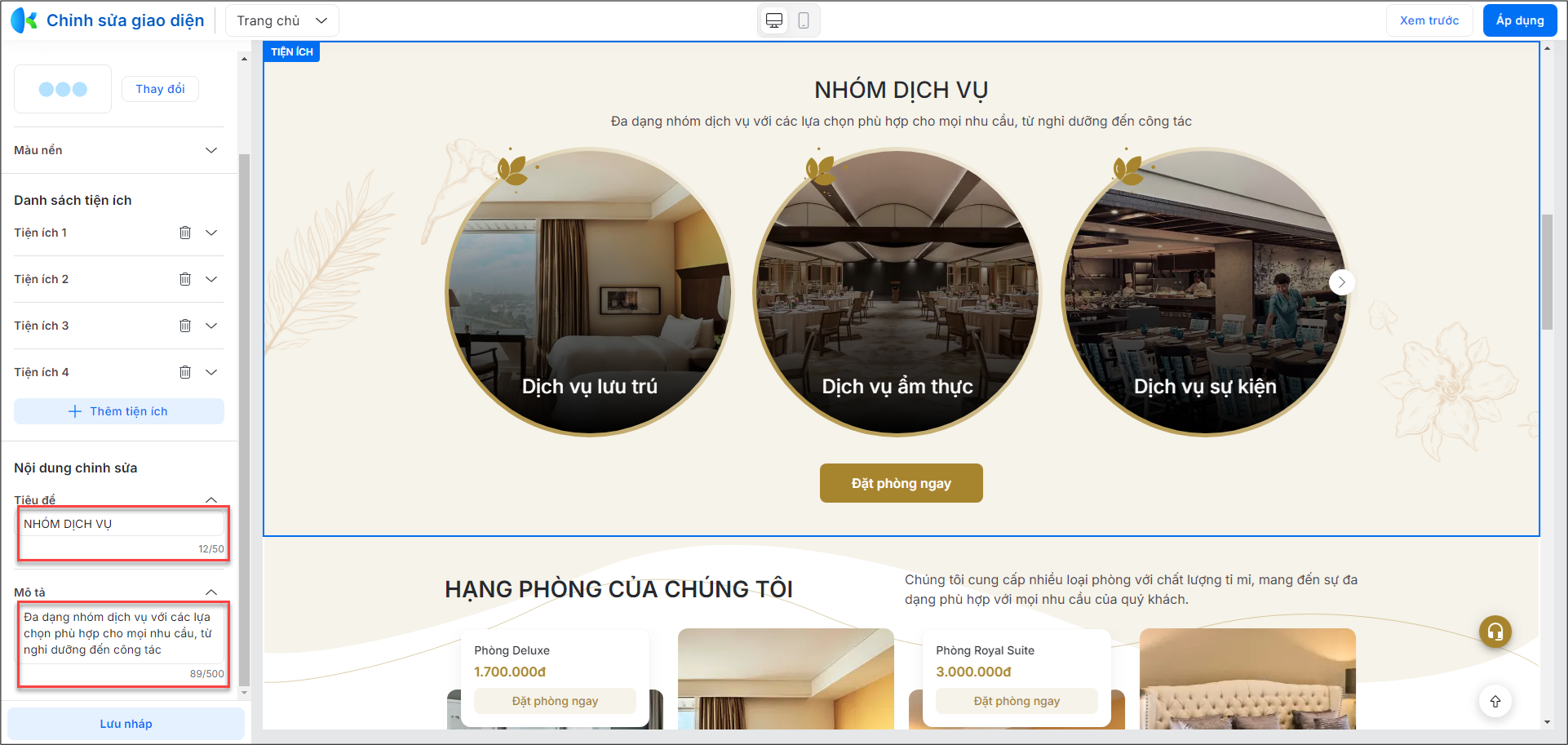Click Xem trước to preview

(x=1429, y=20)
